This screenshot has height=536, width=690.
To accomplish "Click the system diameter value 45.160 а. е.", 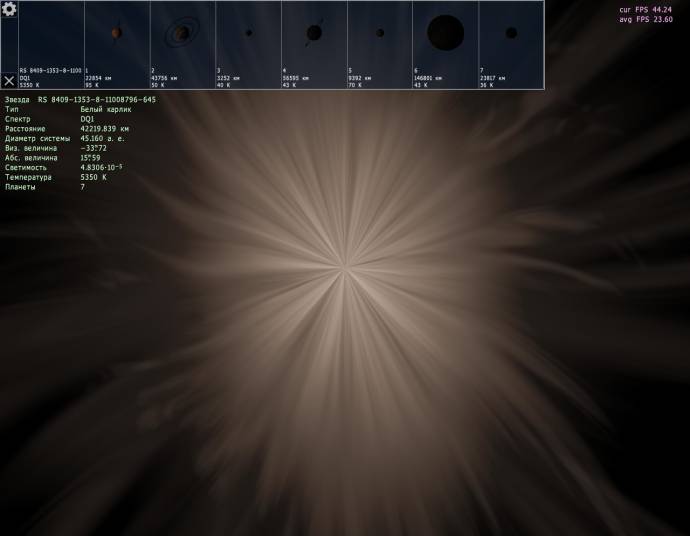I will tap(103, 139).
